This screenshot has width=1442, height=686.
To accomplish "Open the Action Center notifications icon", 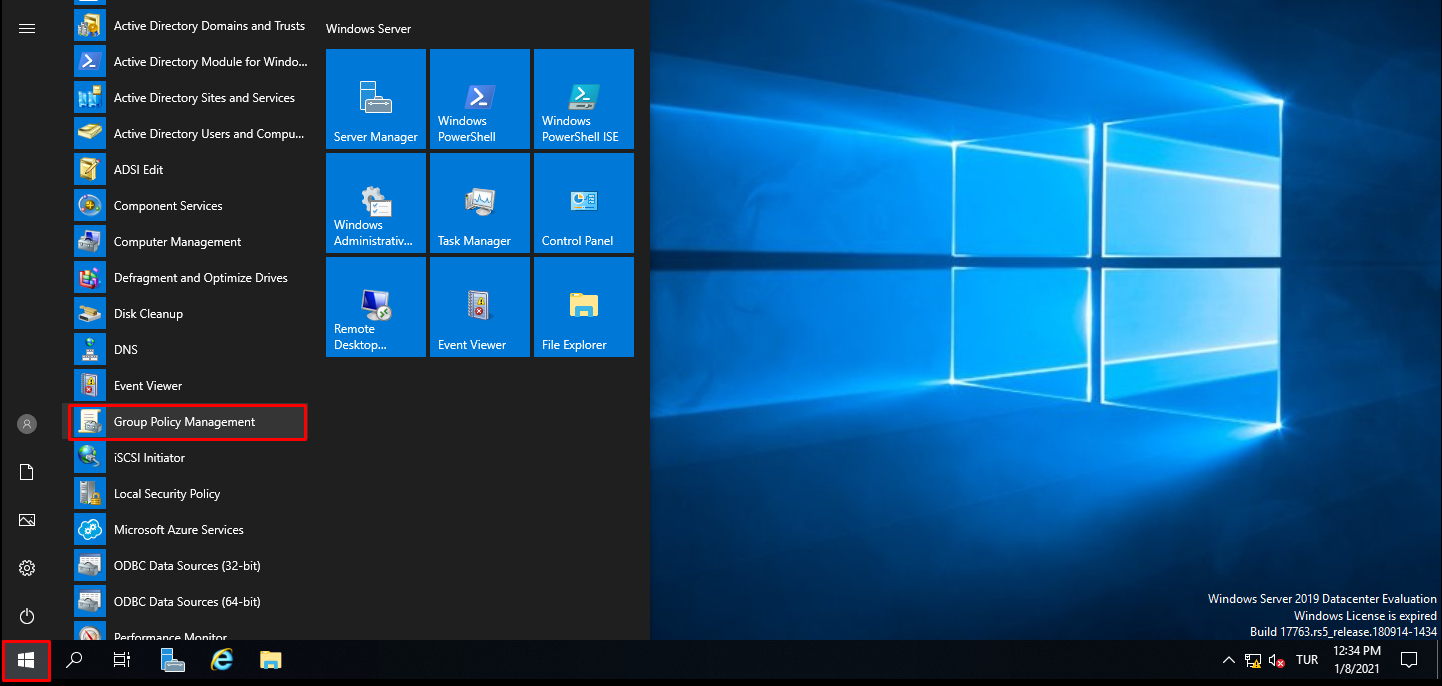I will click(x=1409, y=660).
